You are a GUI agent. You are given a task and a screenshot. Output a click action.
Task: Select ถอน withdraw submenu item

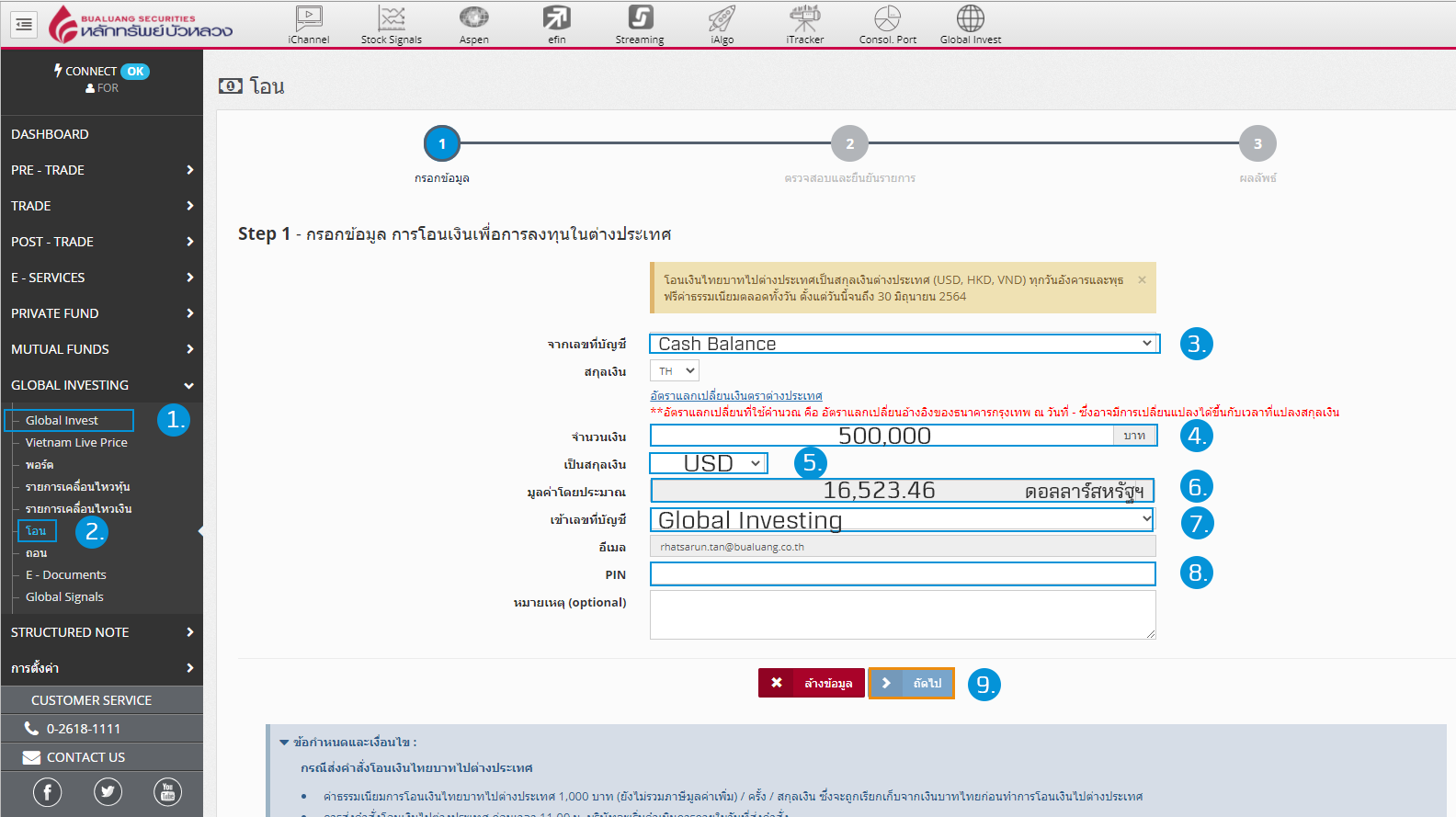coord(36,553)
